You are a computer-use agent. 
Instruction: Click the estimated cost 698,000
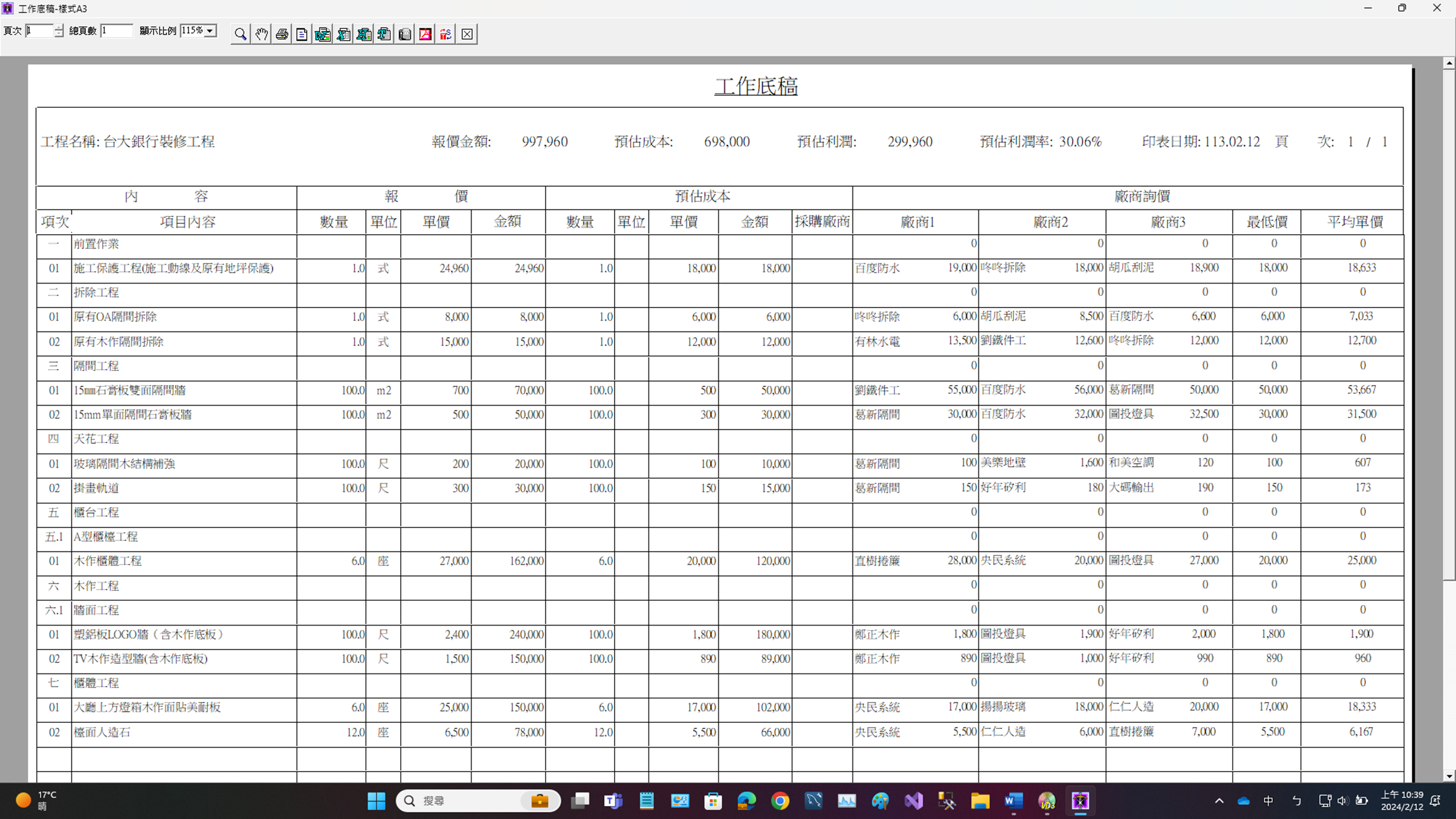coord(727,142)
